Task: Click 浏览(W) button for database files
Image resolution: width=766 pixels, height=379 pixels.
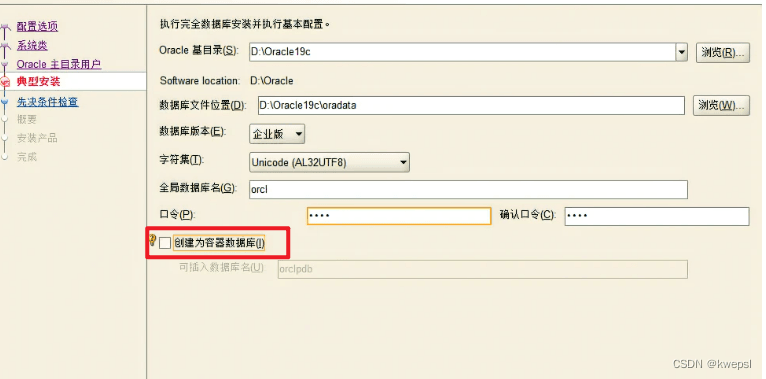Action: pos(721,105)
